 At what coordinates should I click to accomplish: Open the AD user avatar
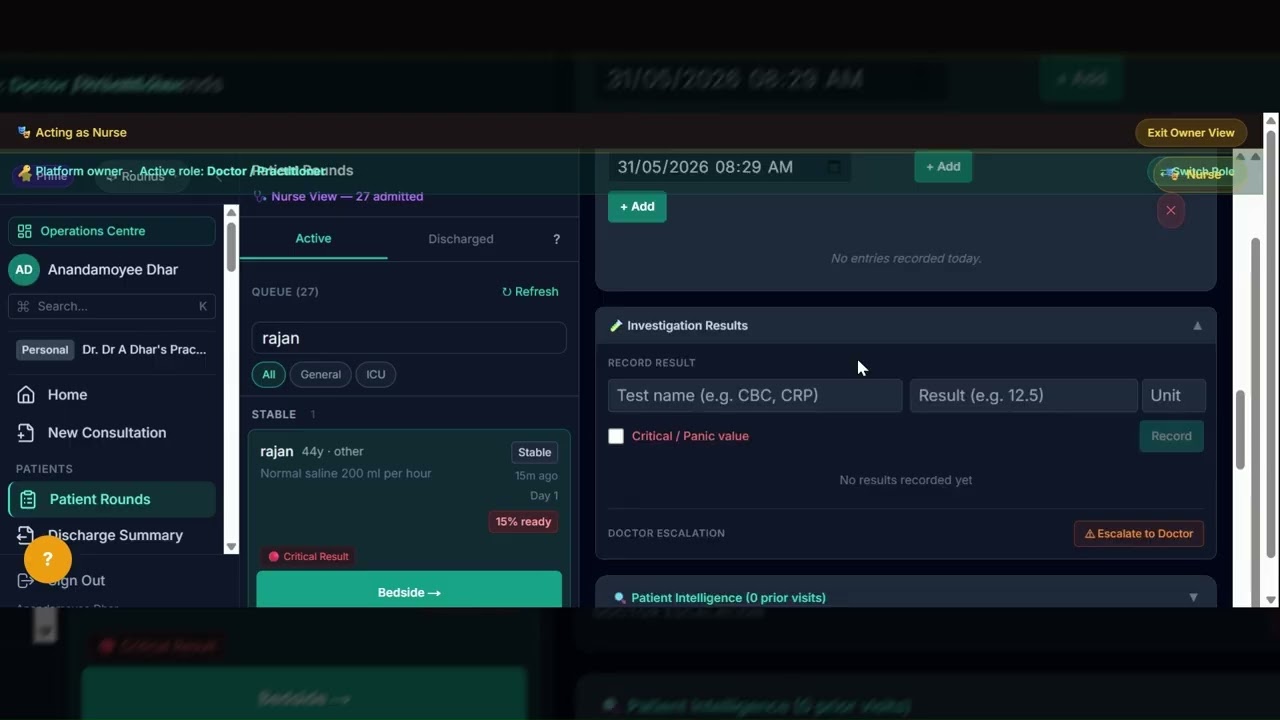pyautogui.click(x=24, y=270)
